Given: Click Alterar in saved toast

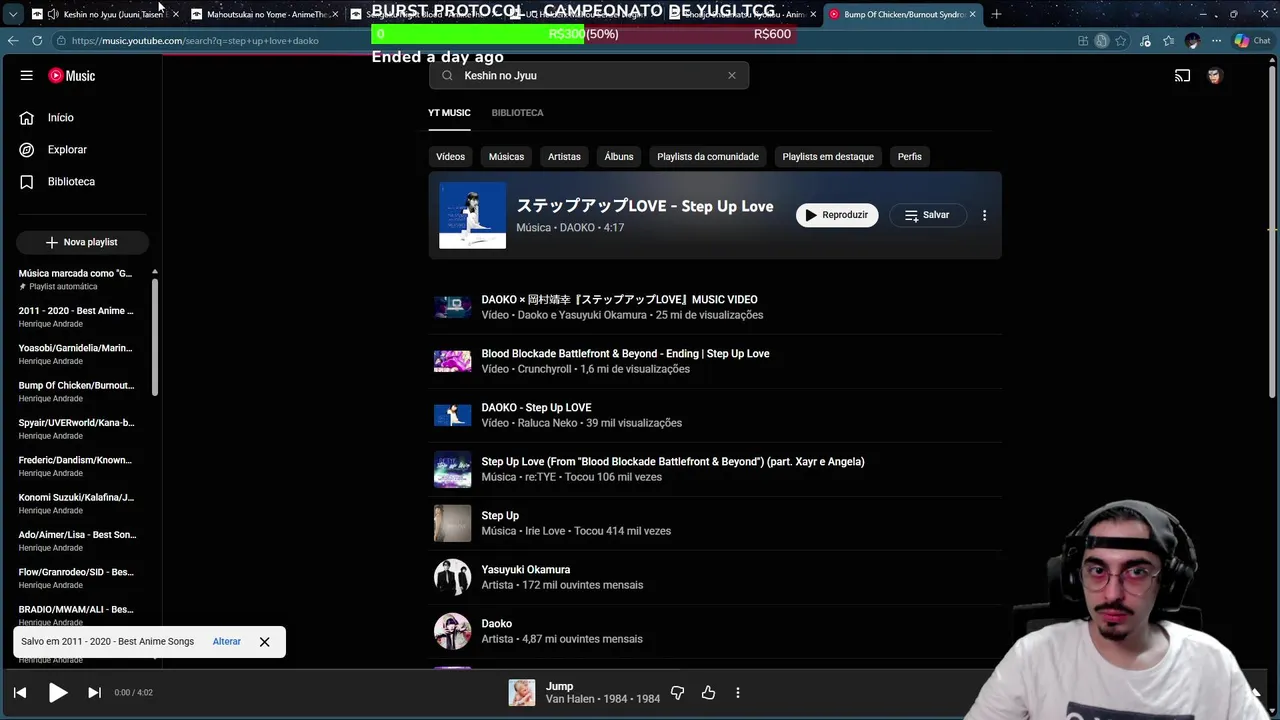Looking at the screenshot, I should point(227,641).
